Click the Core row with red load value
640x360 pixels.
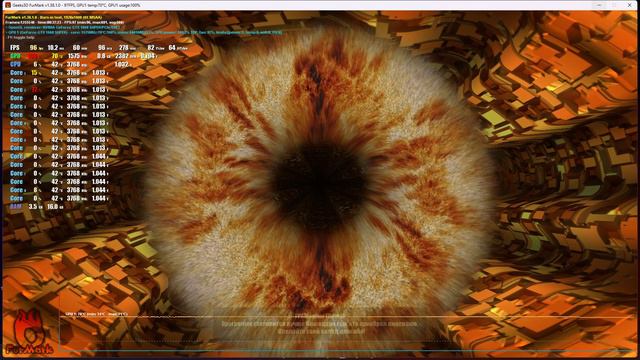(x=59, y=89)
